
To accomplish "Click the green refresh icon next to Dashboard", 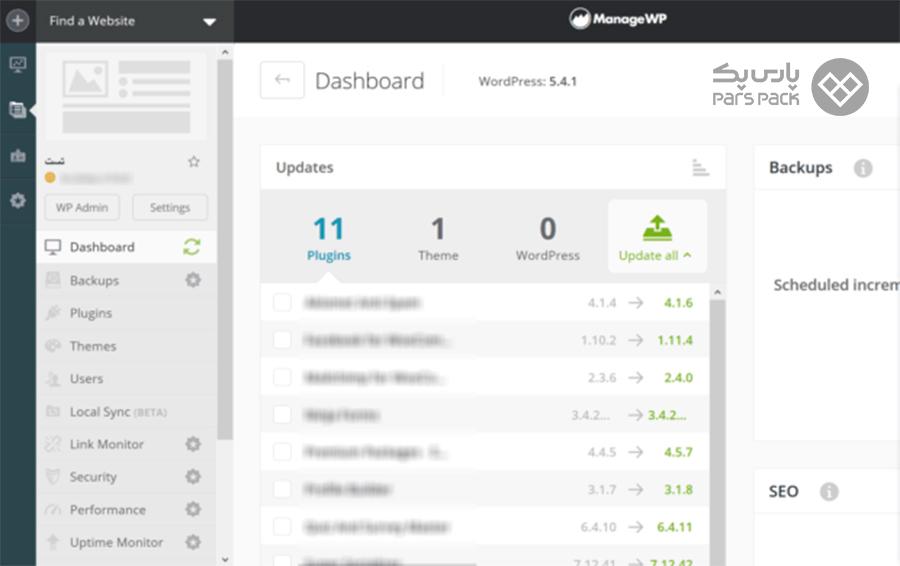I will pyautogui.click(x=192, y=247).
